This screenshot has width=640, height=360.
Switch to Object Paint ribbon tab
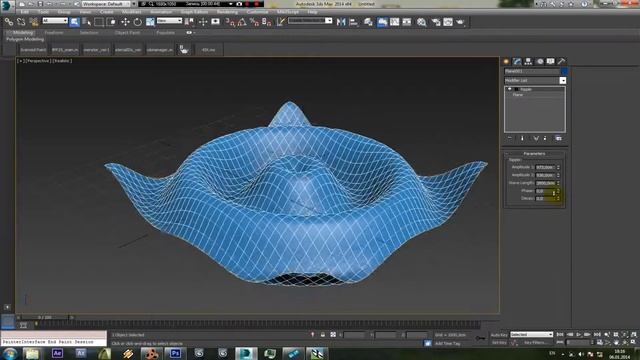coord(127,33)
